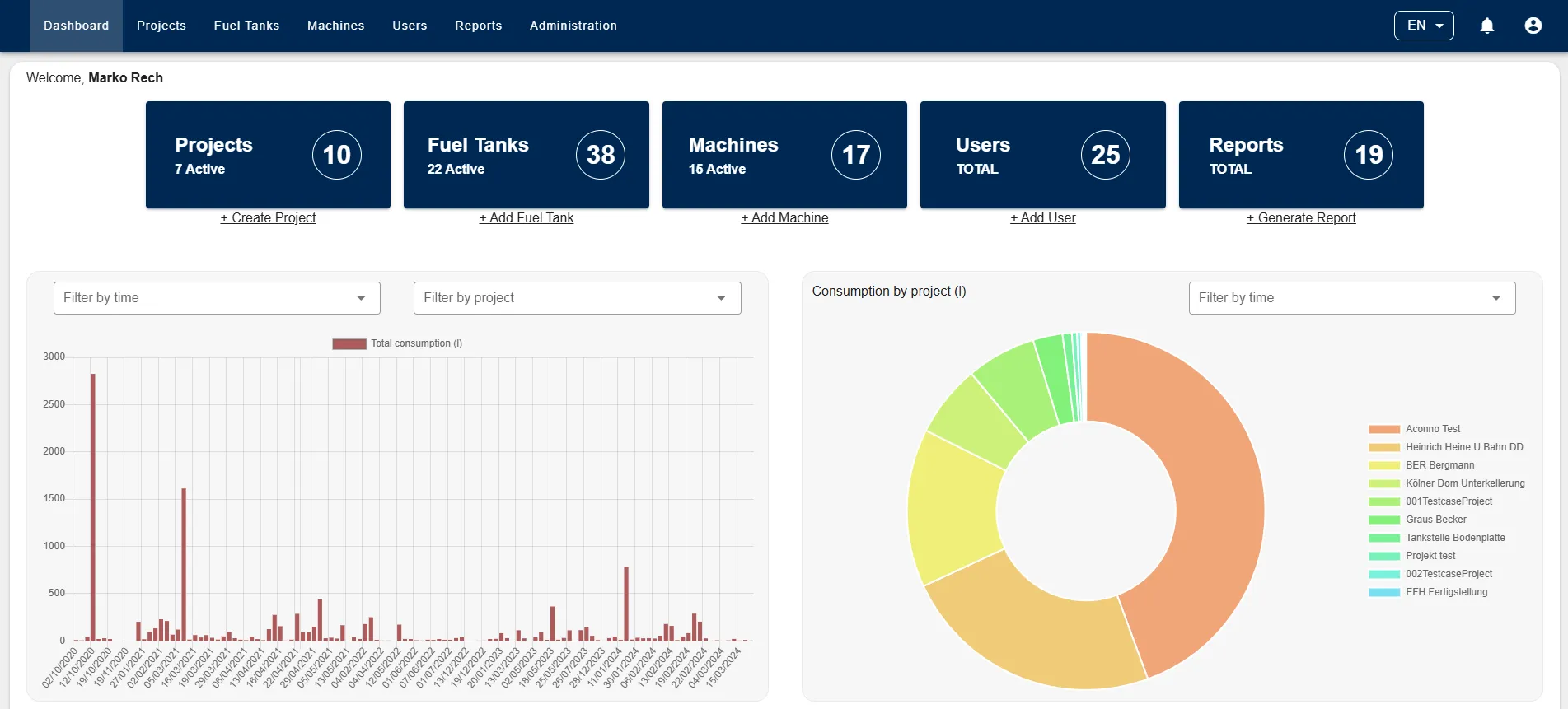Click the + Generate Report link
The image size is (1568, 709).
coord(1300,218)
